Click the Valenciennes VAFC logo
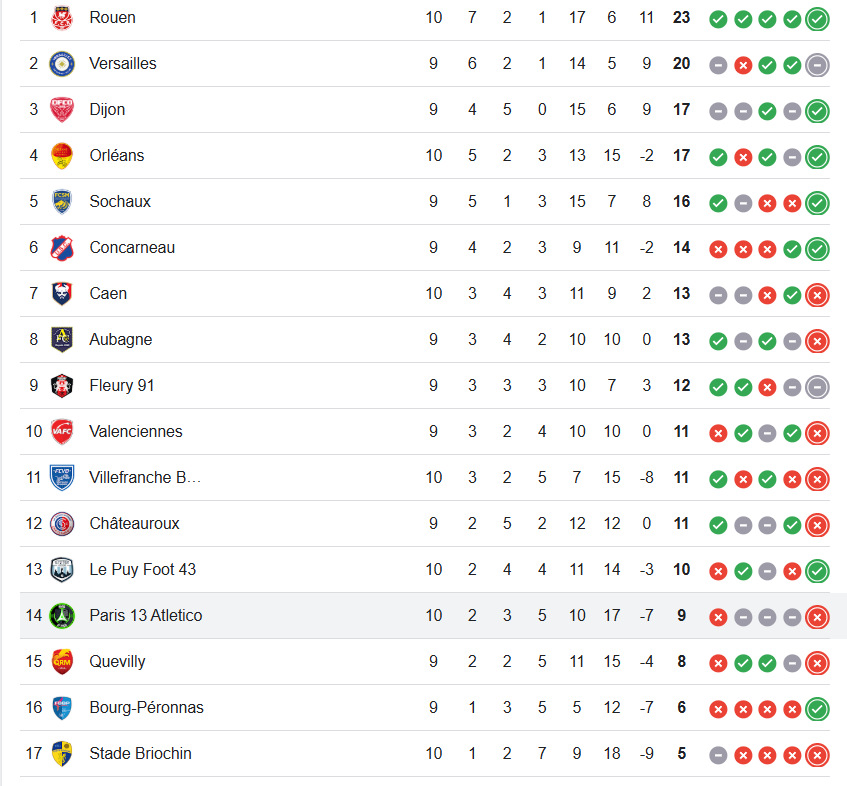Viewport: 847px width, 786px height. pyautogui.click(x=62, y=432)
